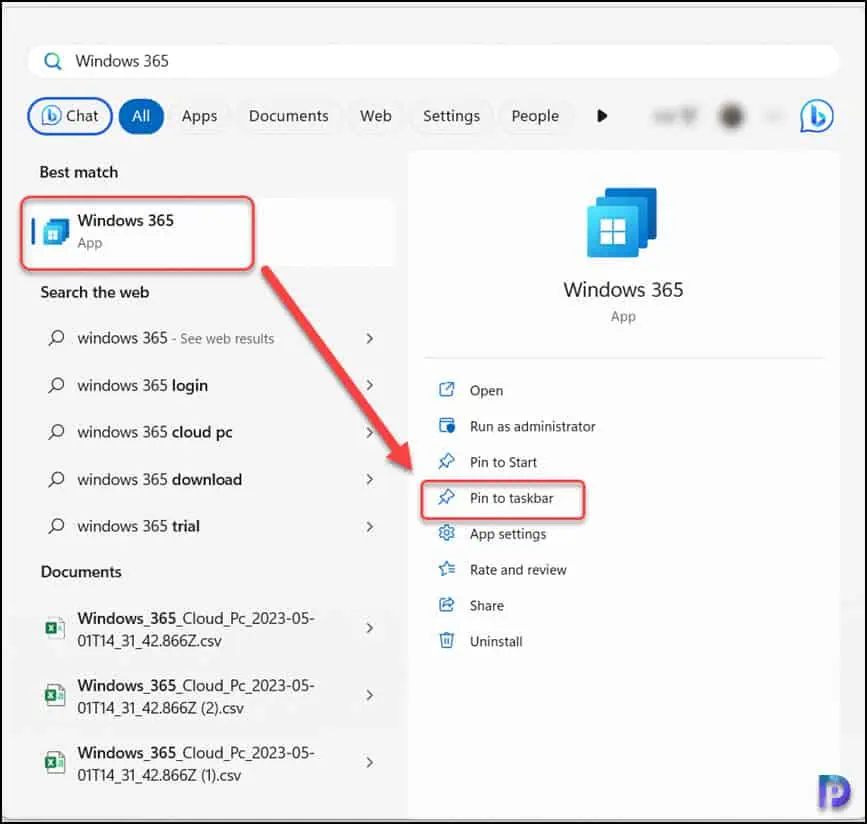Click the star icon beside Rate and review
Viewport: 867px width, 824px height.
(447, 569)
